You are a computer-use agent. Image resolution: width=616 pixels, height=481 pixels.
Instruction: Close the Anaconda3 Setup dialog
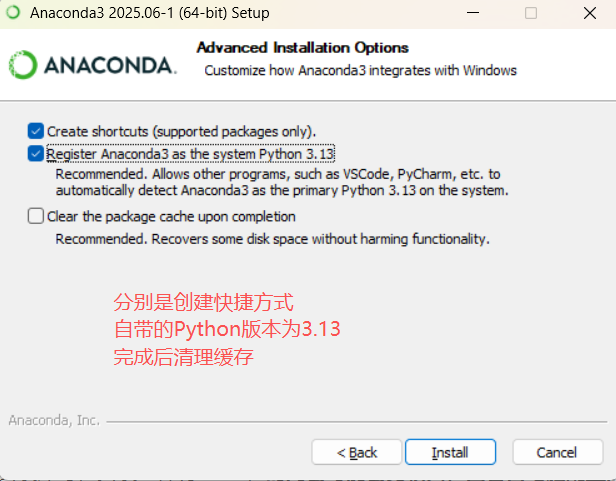tap(589, 13)
